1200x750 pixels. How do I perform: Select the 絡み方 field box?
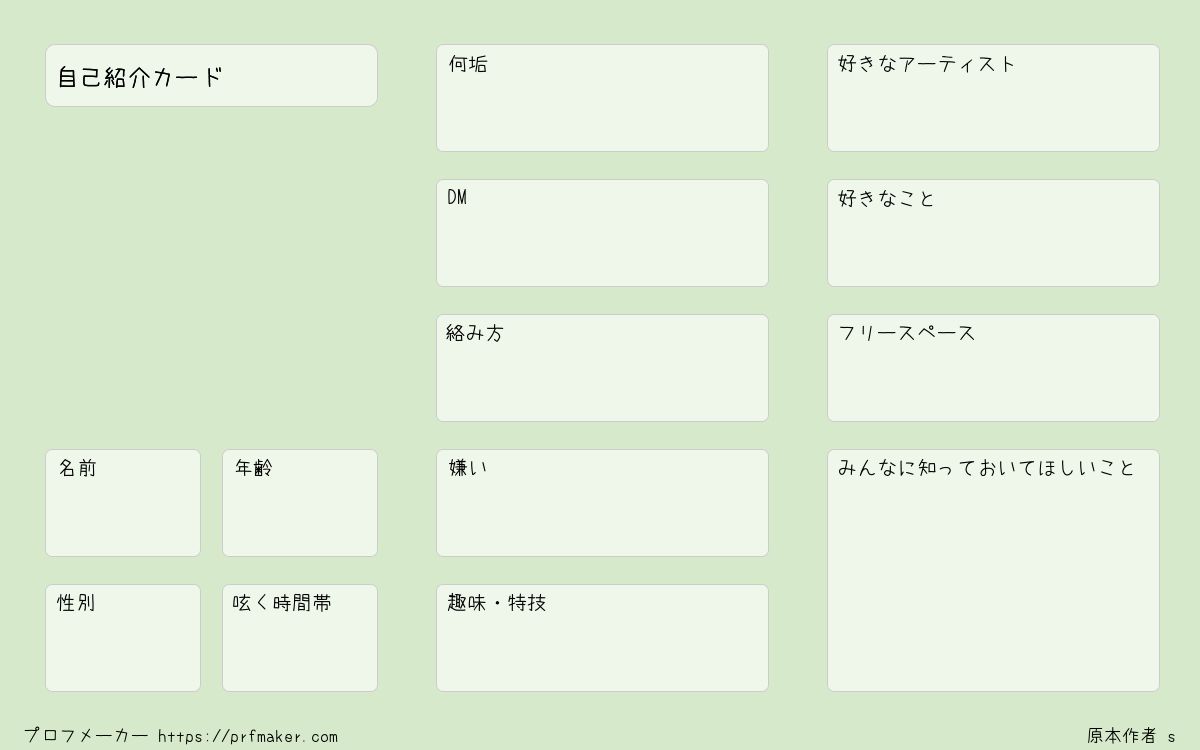coord(602,368)
